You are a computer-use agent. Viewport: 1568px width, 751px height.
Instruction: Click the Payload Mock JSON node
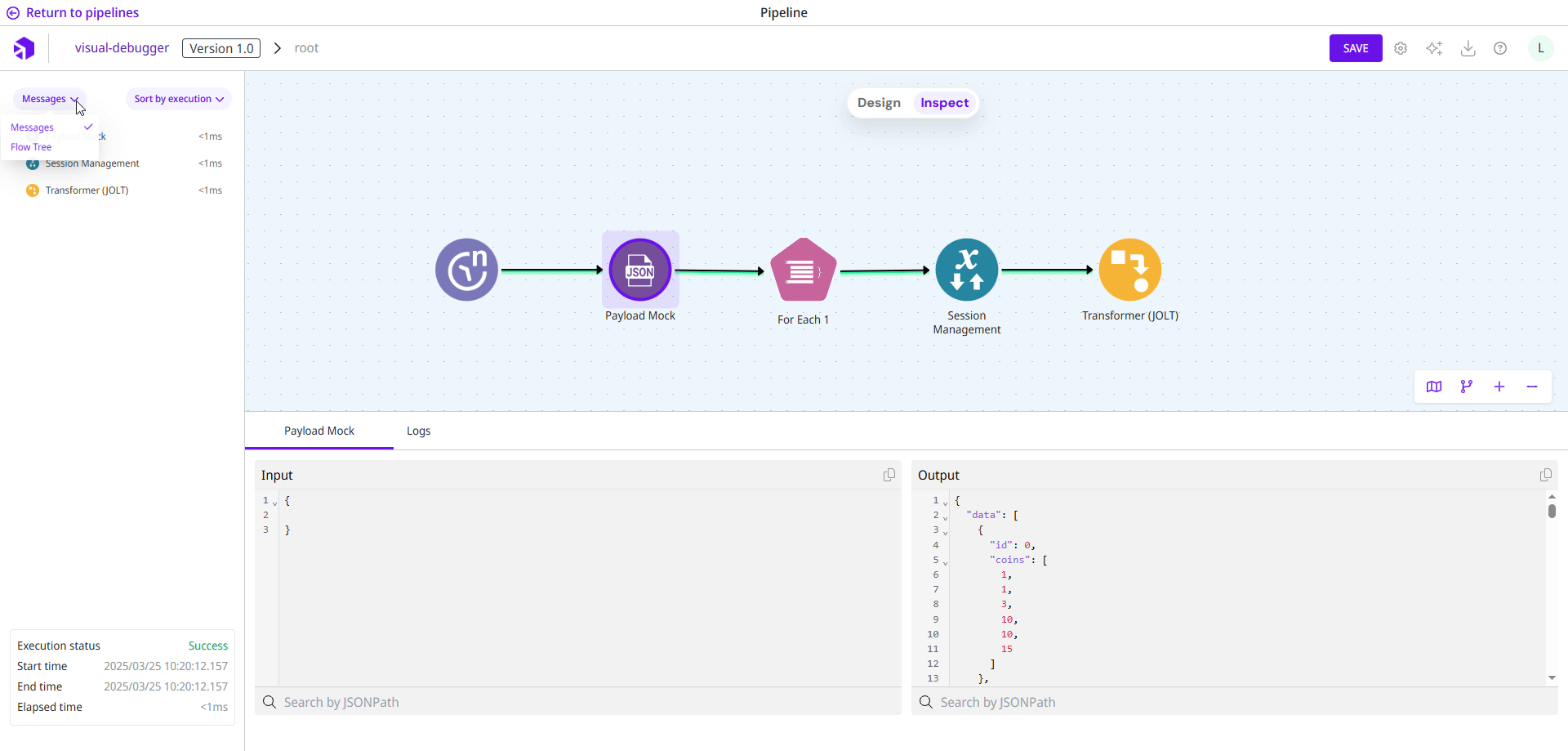(x=639, y=270)
